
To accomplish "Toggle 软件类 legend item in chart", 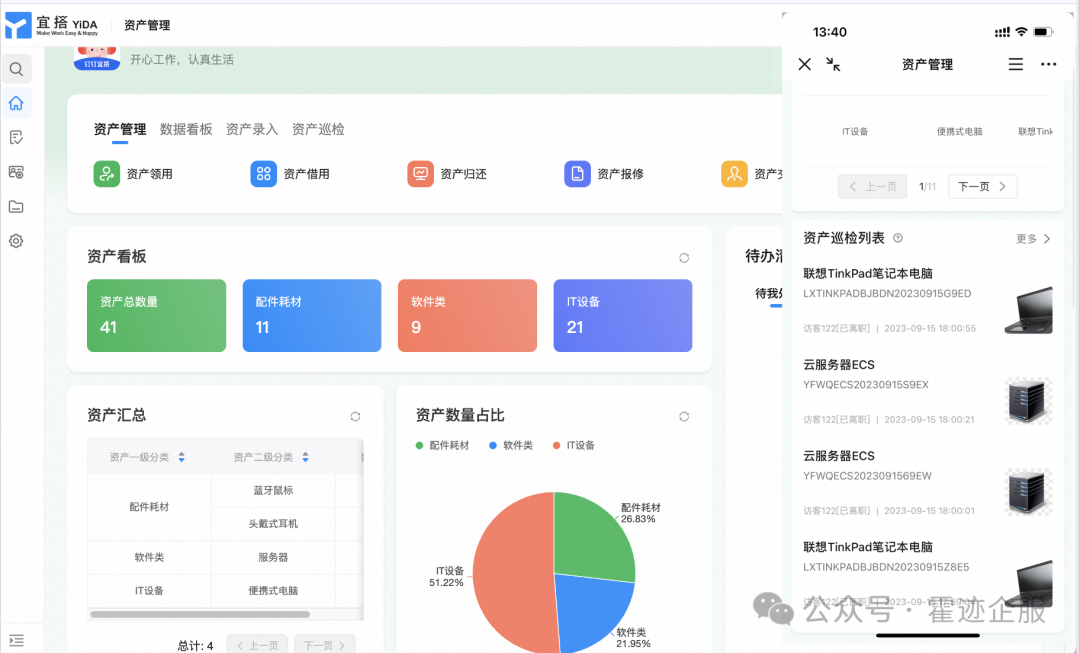I will coord(511,445).
